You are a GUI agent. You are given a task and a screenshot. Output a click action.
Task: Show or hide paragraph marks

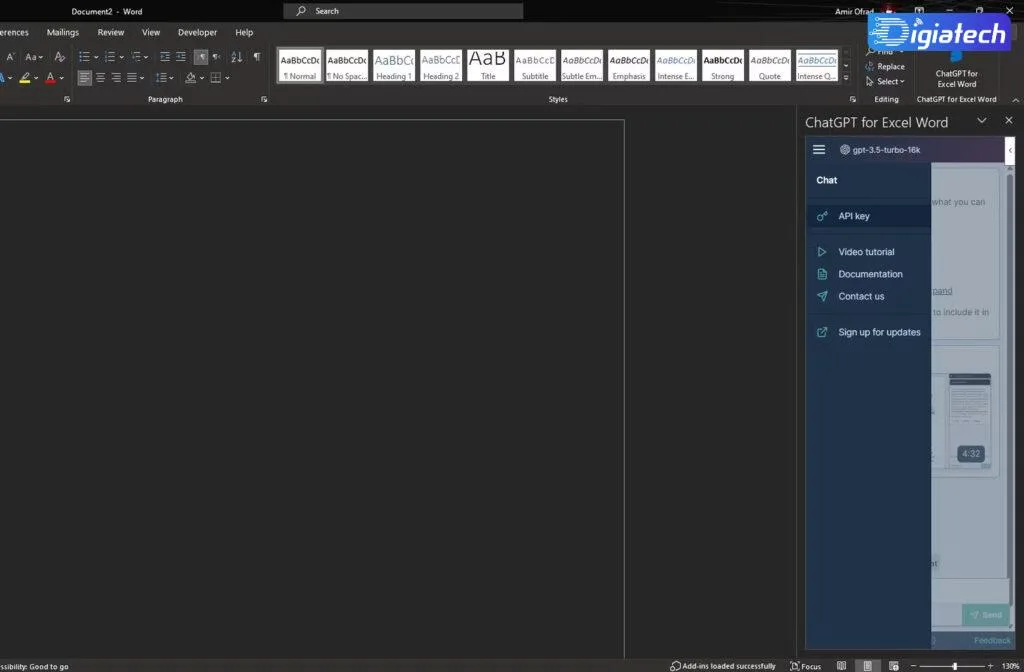point(257,57)
